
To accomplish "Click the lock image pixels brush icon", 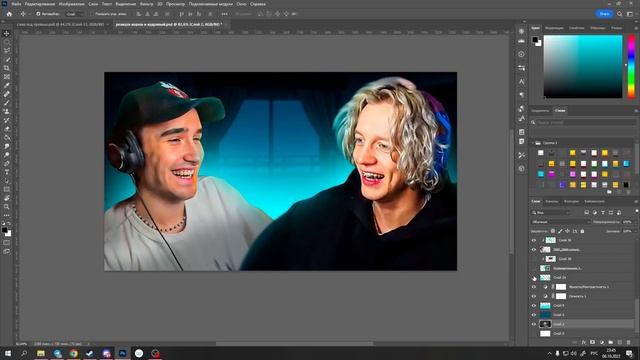I will pos(560,231).
